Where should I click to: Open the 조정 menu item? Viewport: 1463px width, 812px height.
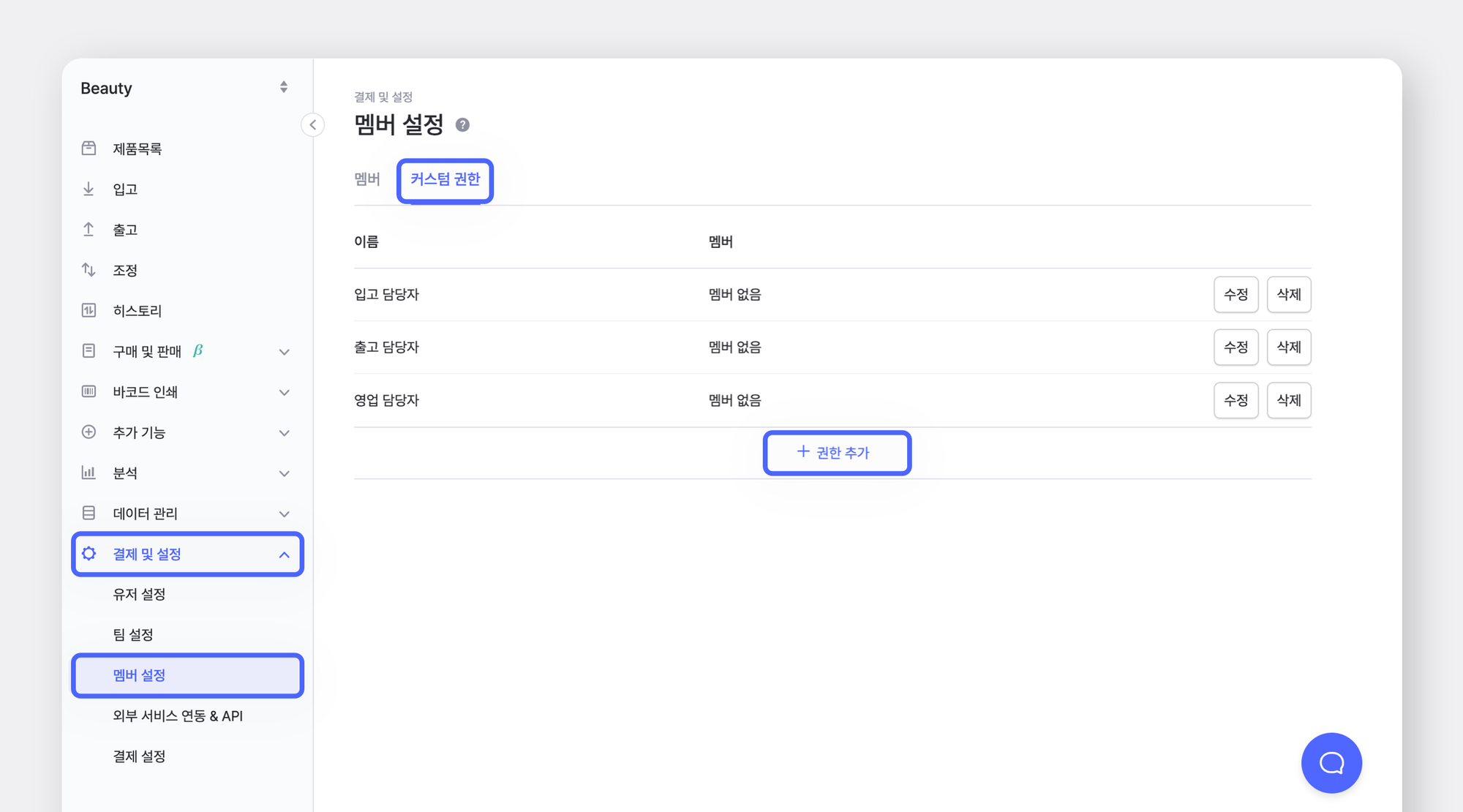click(188, 270)
